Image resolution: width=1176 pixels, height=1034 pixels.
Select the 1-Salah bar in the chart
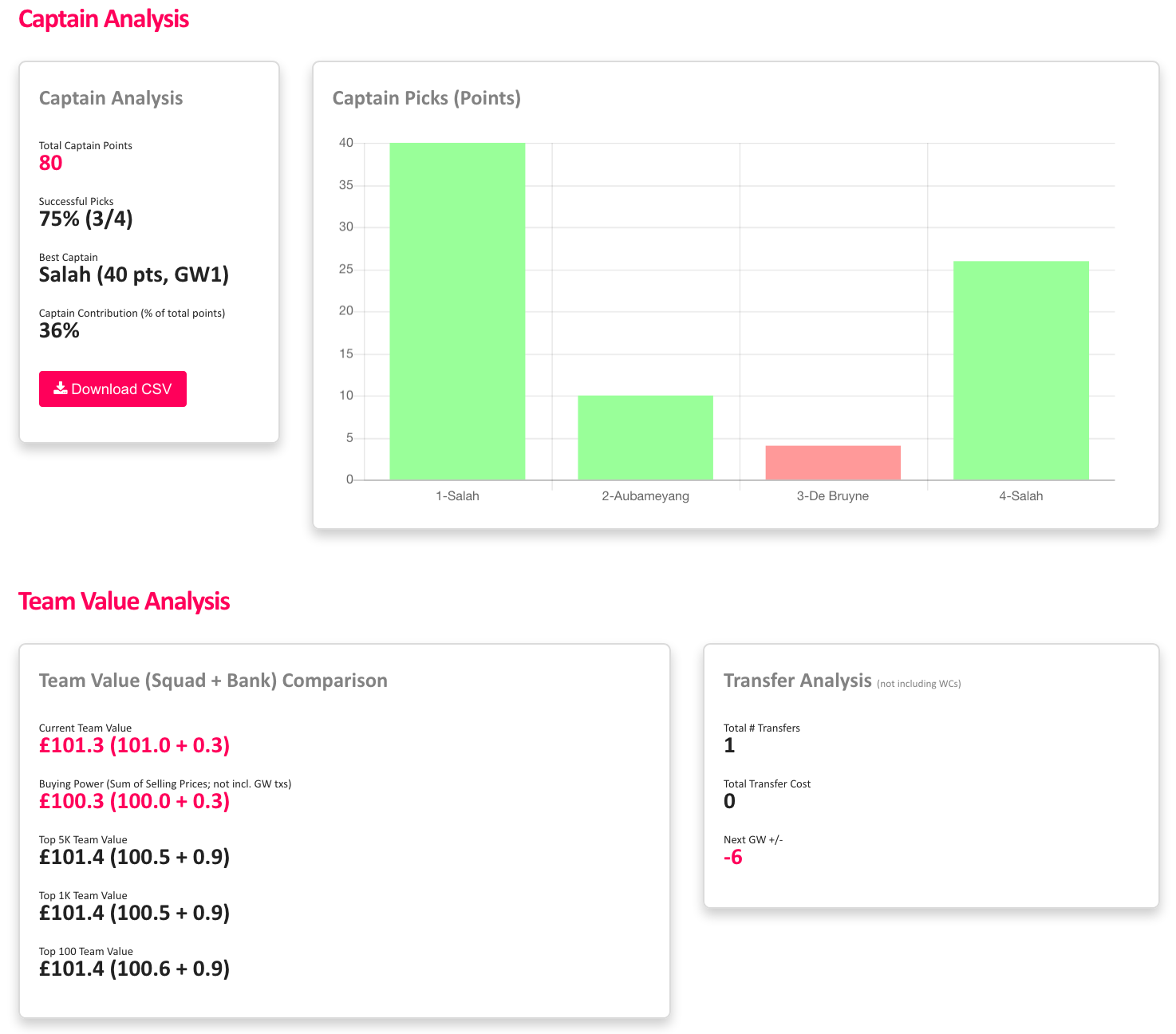pos(457,311)
